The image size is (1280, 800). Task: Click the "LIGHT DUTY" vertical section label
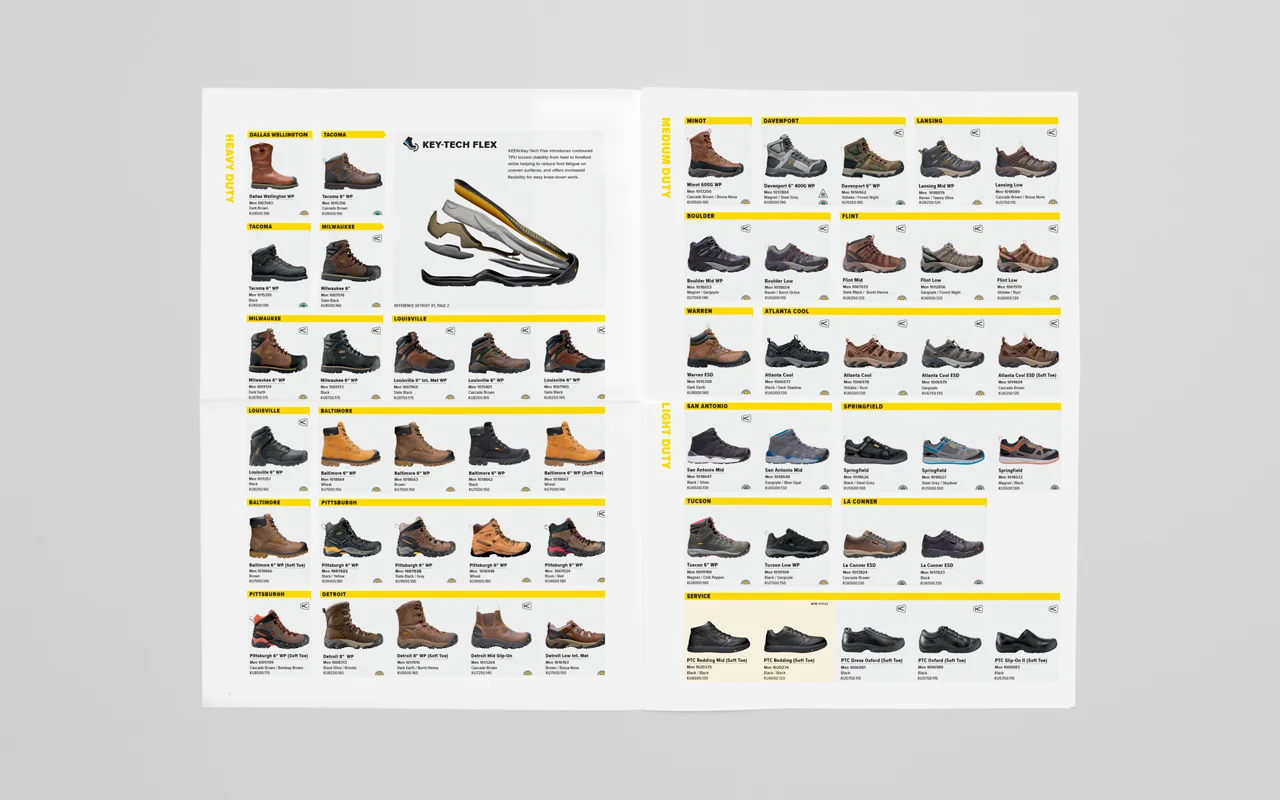[x=665, y=435]
